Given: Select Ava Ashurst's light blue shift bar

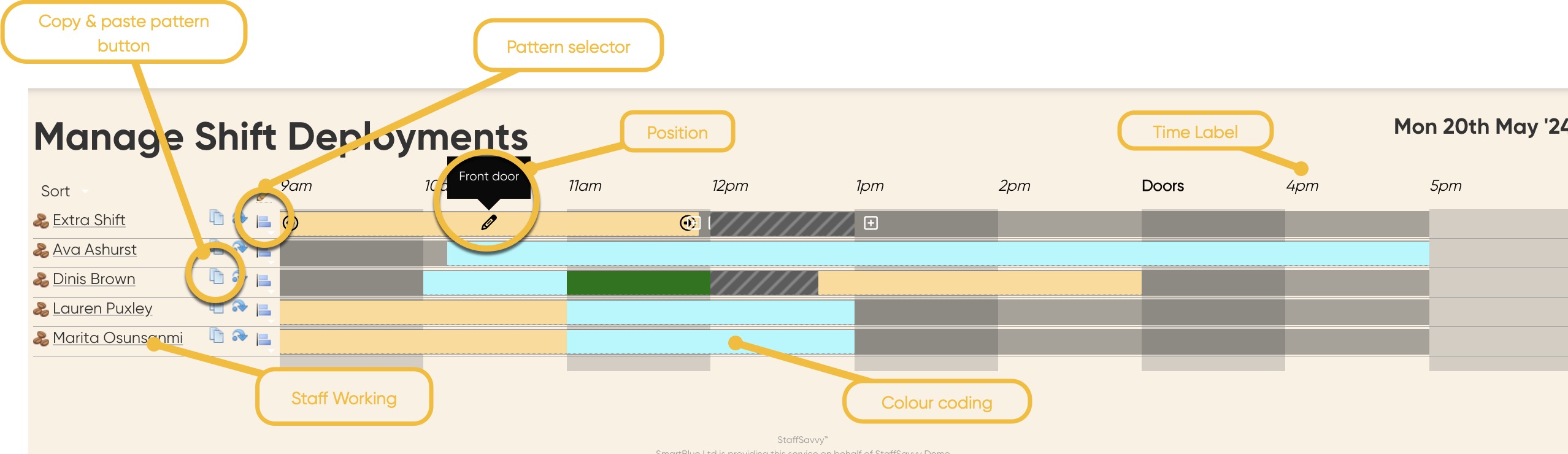Looking at the screenshot, I should pyautogui.click(x=920, y=253).
